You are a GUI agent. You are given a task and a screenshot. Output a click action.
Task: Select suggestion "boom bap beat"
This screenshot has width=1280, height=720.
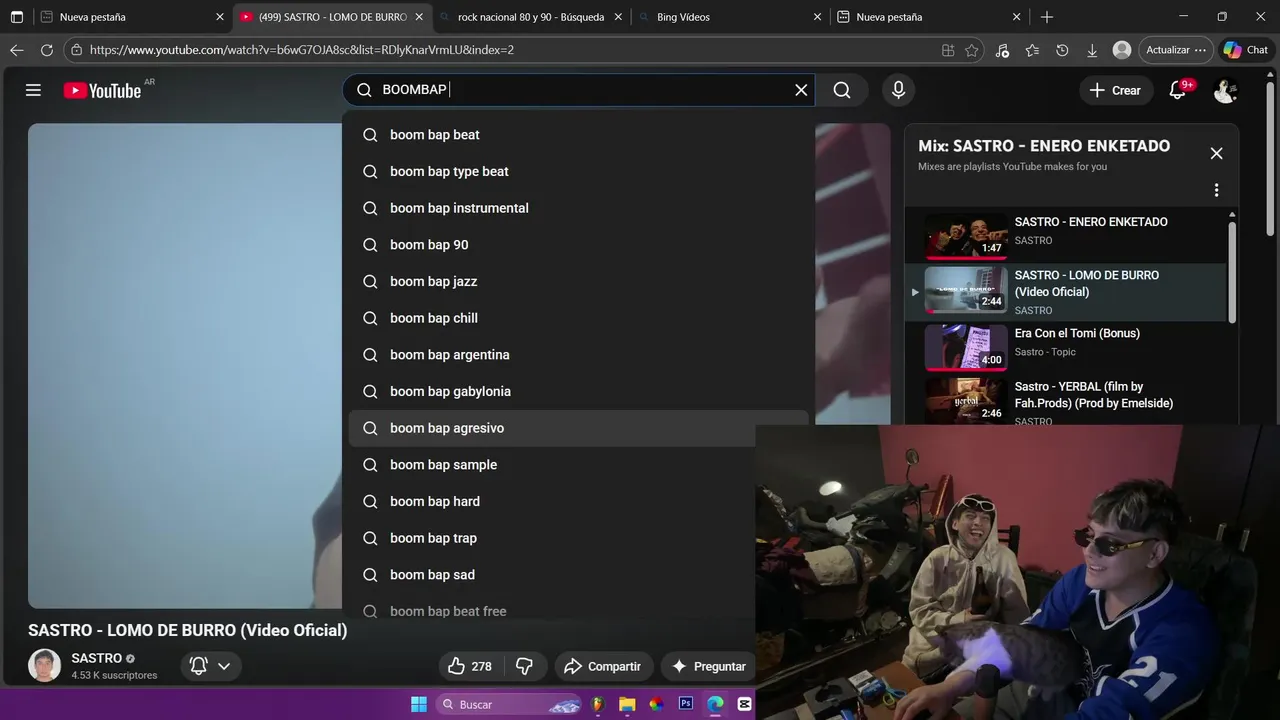(578, 135)
